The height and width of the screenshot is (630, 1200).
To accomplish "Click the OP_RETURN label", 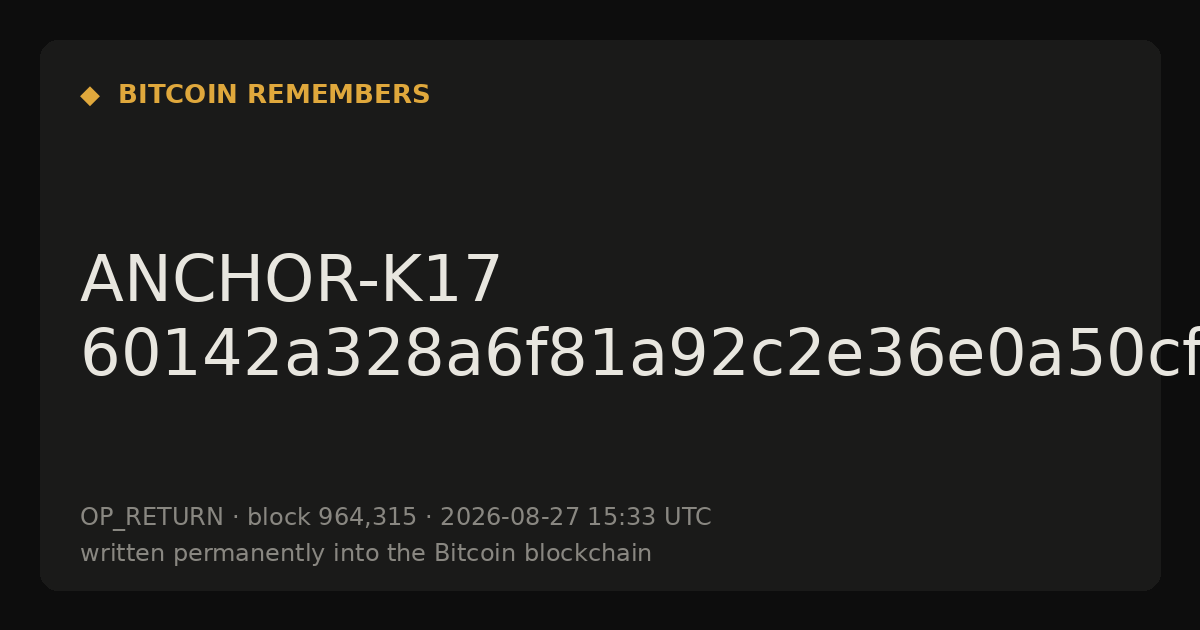I will point(152,518).
